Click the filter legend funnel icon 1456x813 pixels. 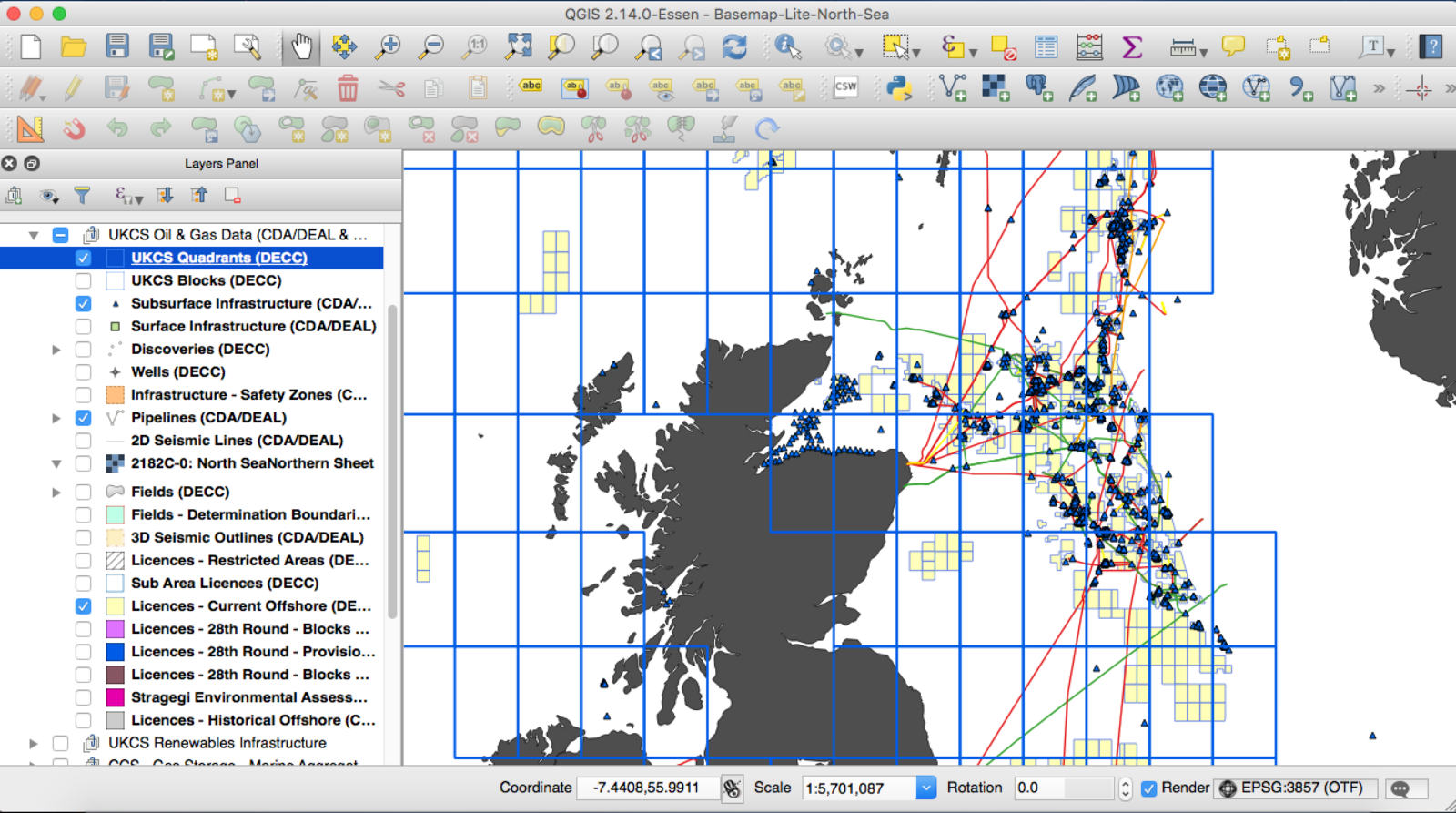click(82, 195)
